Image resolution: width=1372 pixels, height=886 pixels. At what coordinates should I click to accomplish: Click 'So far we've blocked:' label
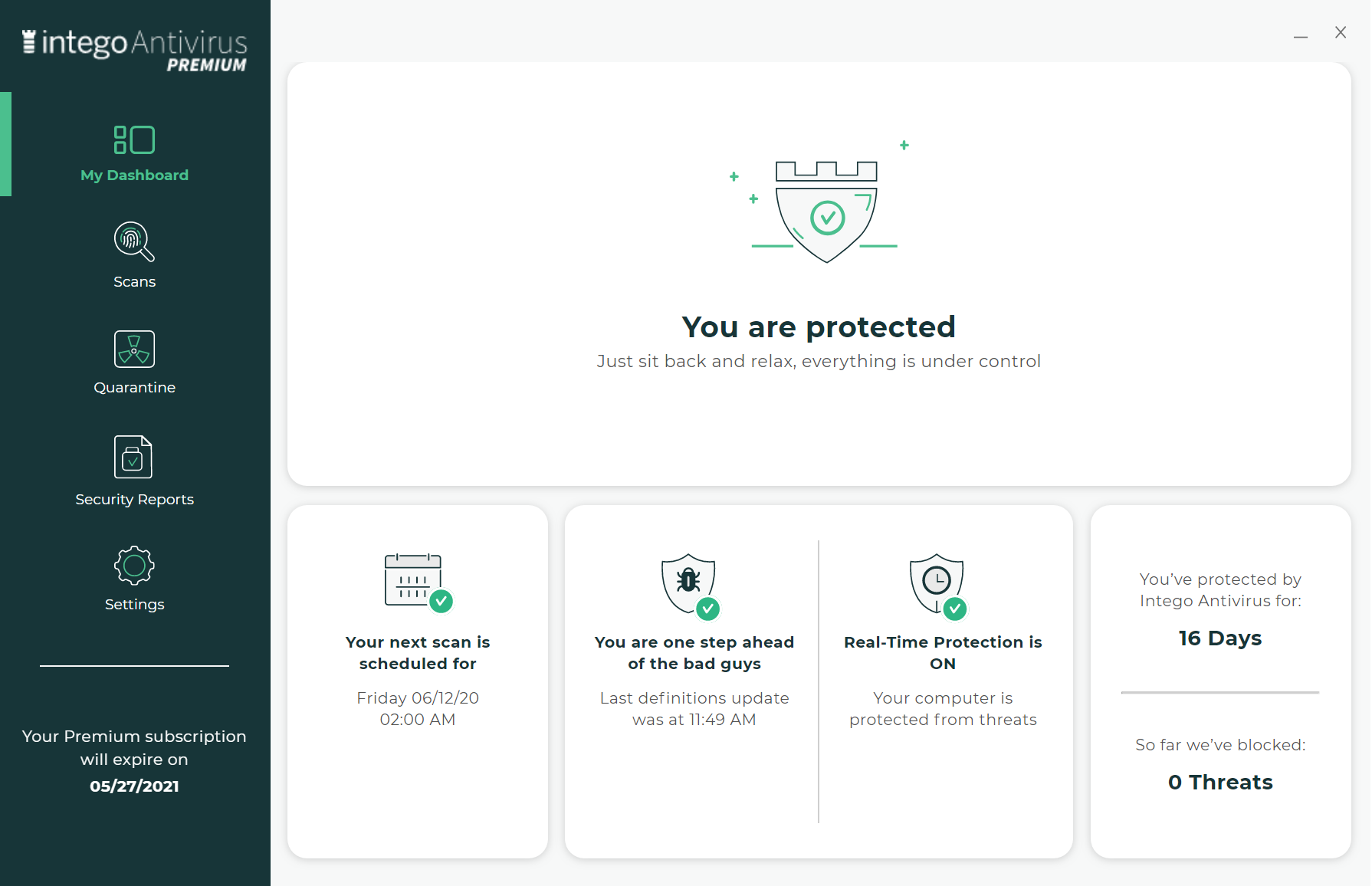pyautogui.click(x=1220, y=745)
